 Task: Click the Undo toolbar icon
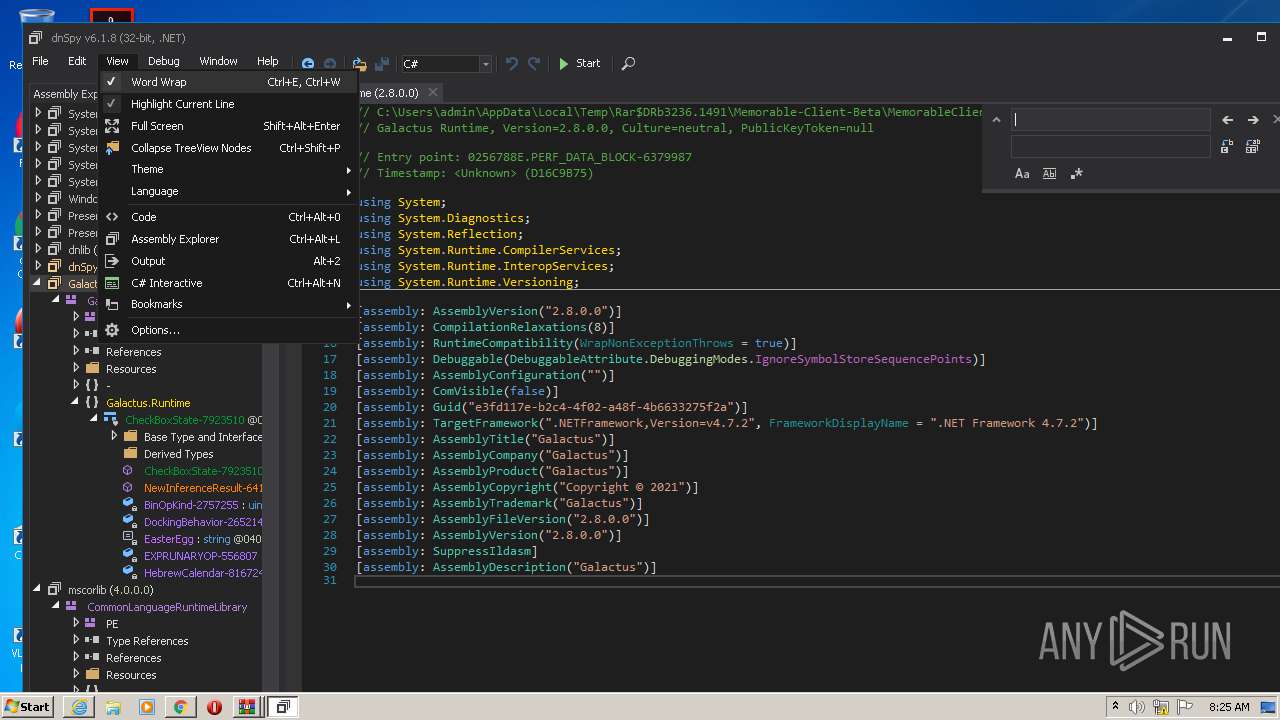pyautogui.click(x=512, y=63)
